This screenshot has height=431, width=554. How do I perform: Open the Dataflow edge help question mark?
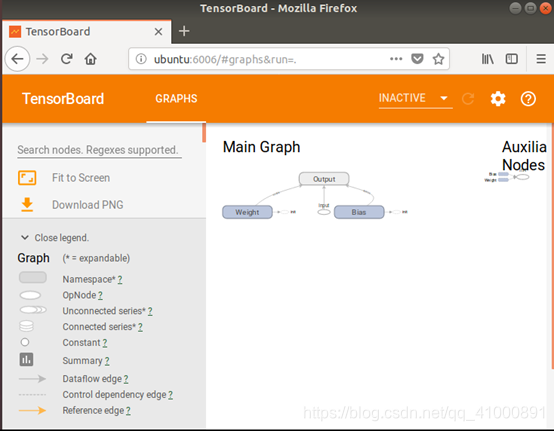pyautogui.click(x=126, y=379)
